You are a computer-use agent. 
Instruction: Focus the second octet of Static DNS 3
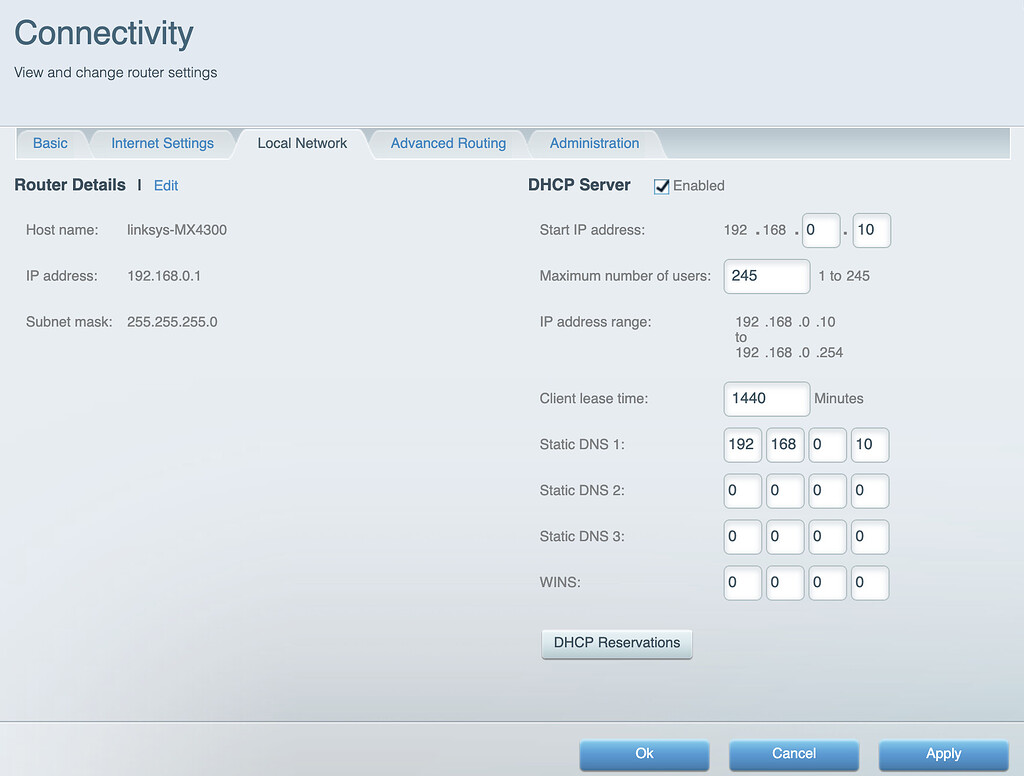[785, 537]
